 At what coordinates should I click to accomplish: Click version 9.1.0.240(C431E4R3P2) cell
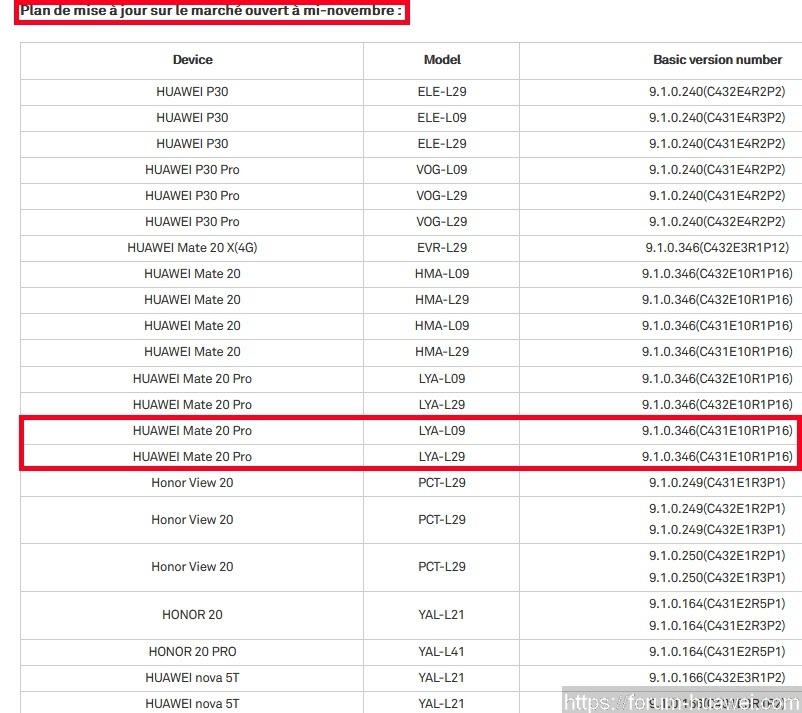[716, 117]
